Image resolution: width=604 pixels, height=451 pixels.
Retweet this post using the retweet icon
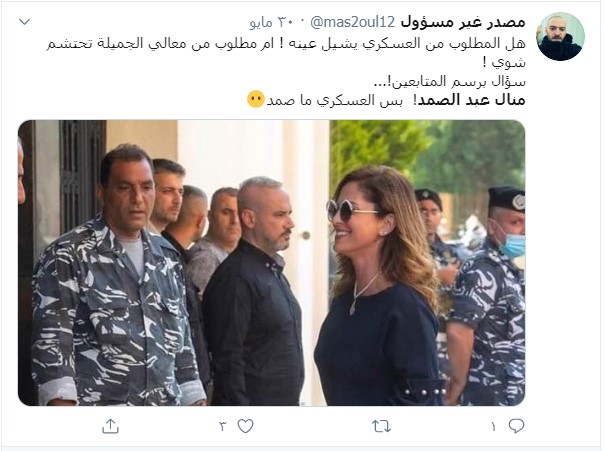381,426
